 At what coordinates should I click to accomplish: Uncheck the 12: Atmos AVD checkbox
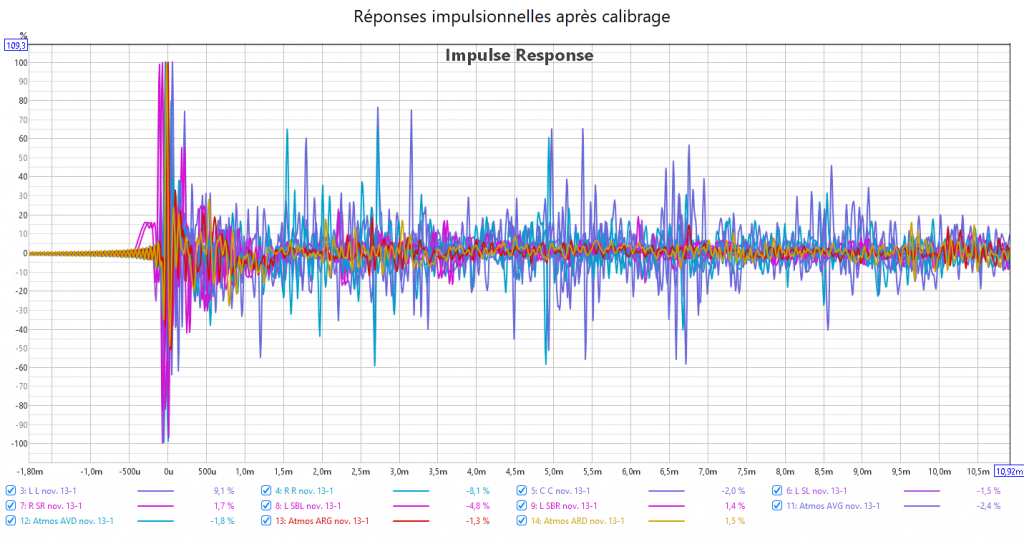pos(11,521)
